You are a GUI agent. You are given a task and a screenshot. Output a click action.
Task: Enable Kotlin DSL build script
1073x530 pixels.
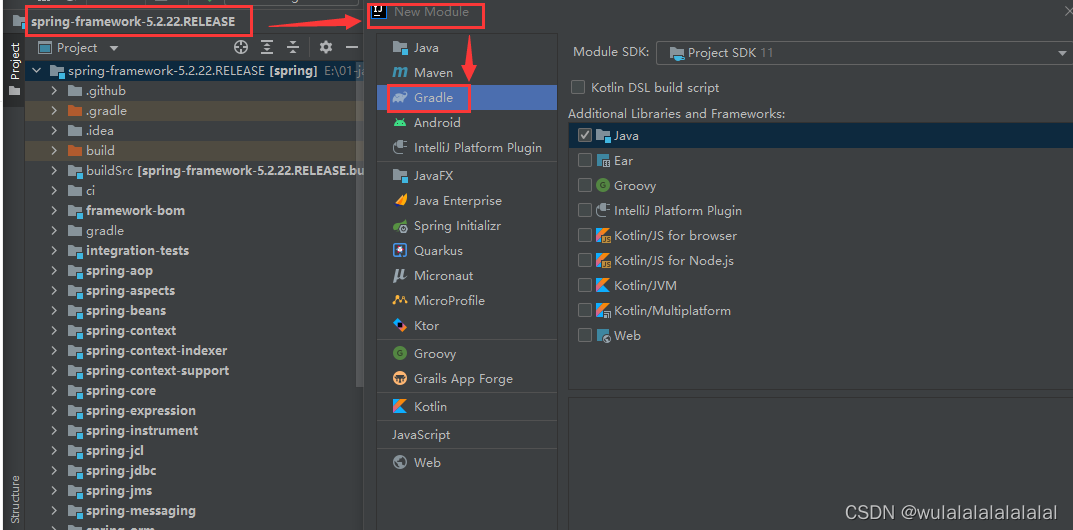point(578,88)
